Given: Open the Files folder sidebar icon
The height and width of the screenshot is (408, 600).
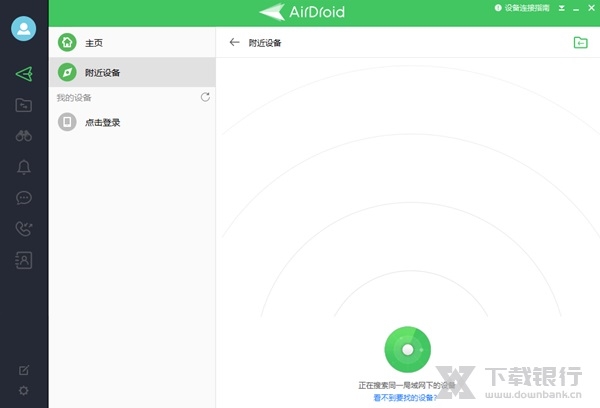Looking at the screenshot, I should click(x=24, y=105).
